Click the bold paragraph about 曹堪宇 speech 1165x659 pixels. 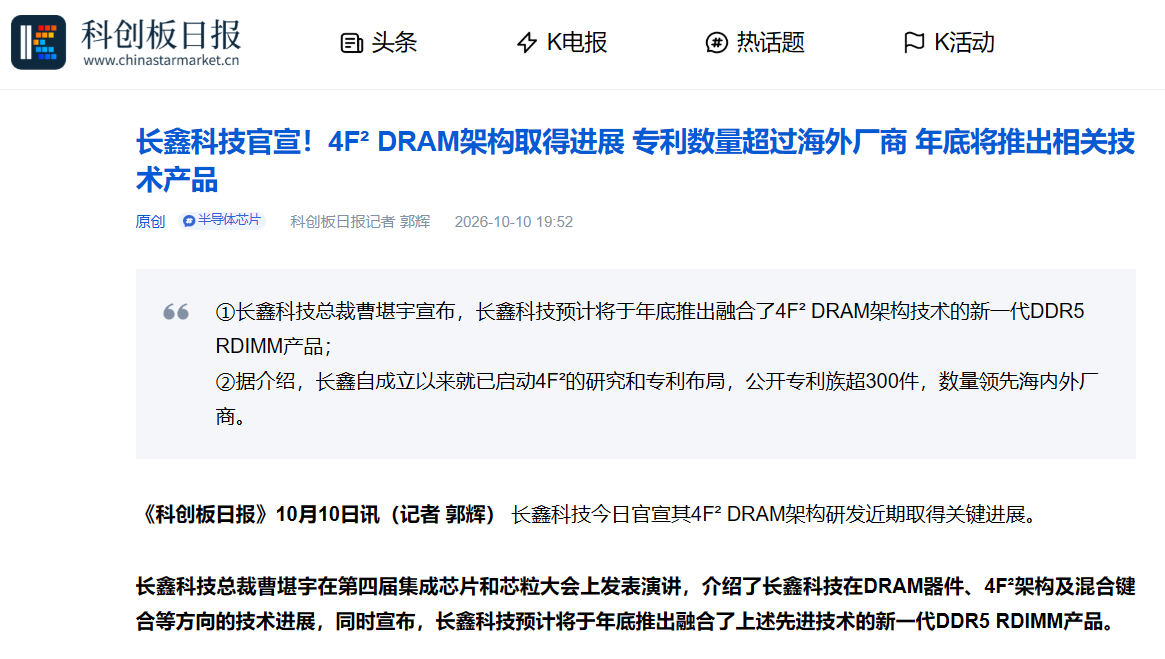point(635,603)
